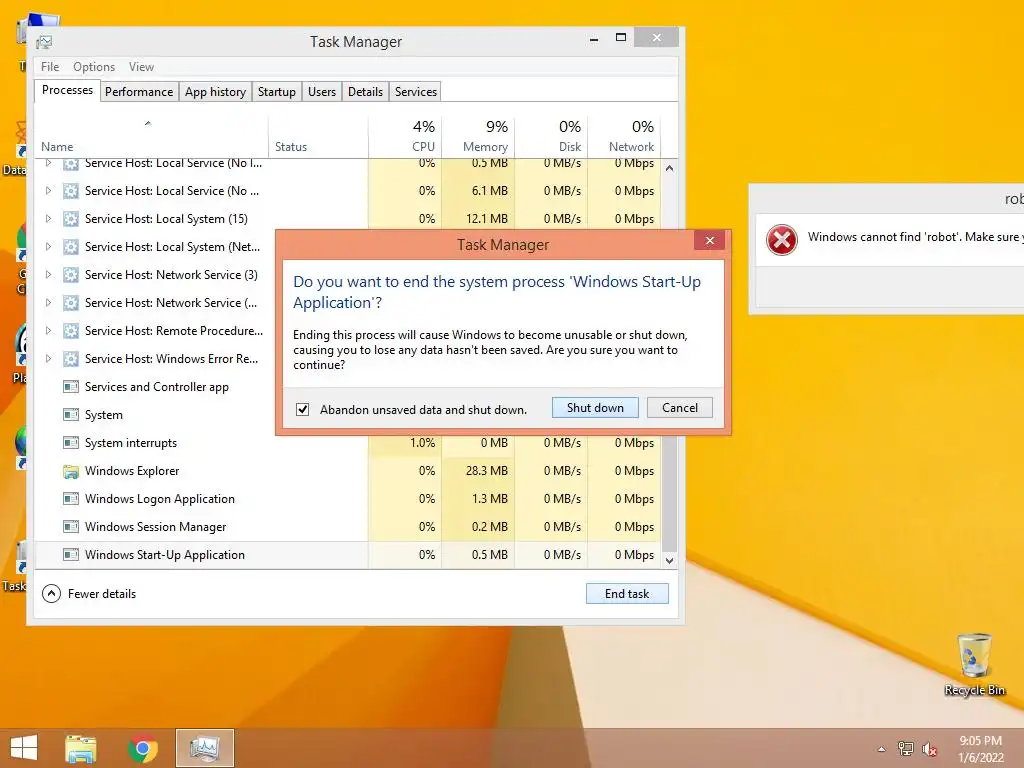1024x768 pixels.
Task: Click gear icon of Service Host: Windows Error Re...
Action: 71,359
